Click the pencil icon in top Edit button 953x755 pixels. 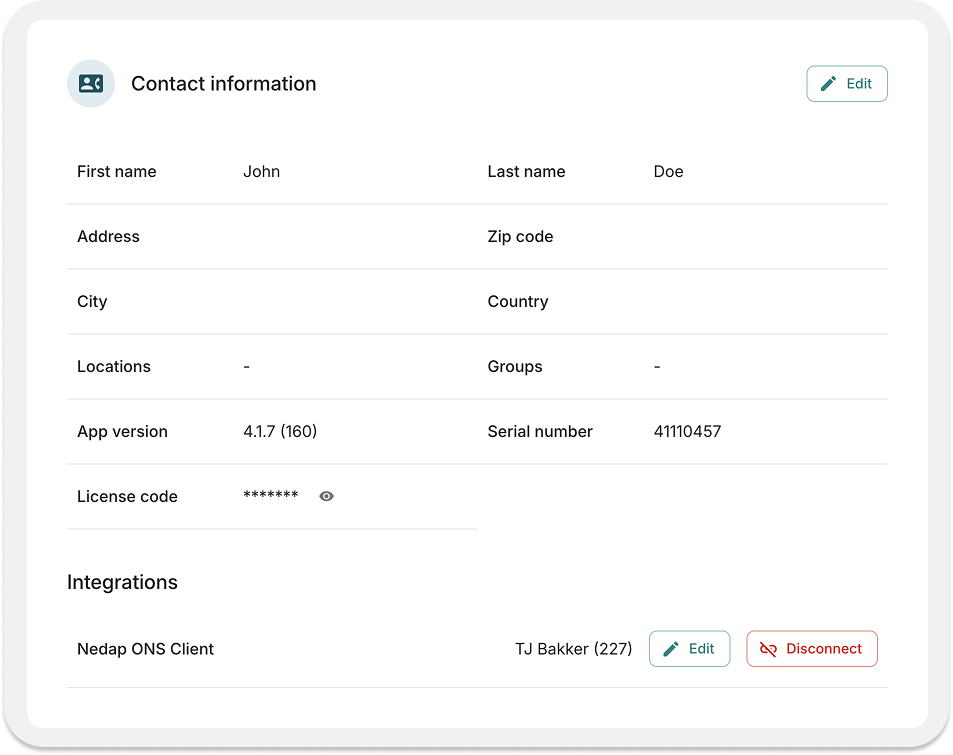click(828, 84)
